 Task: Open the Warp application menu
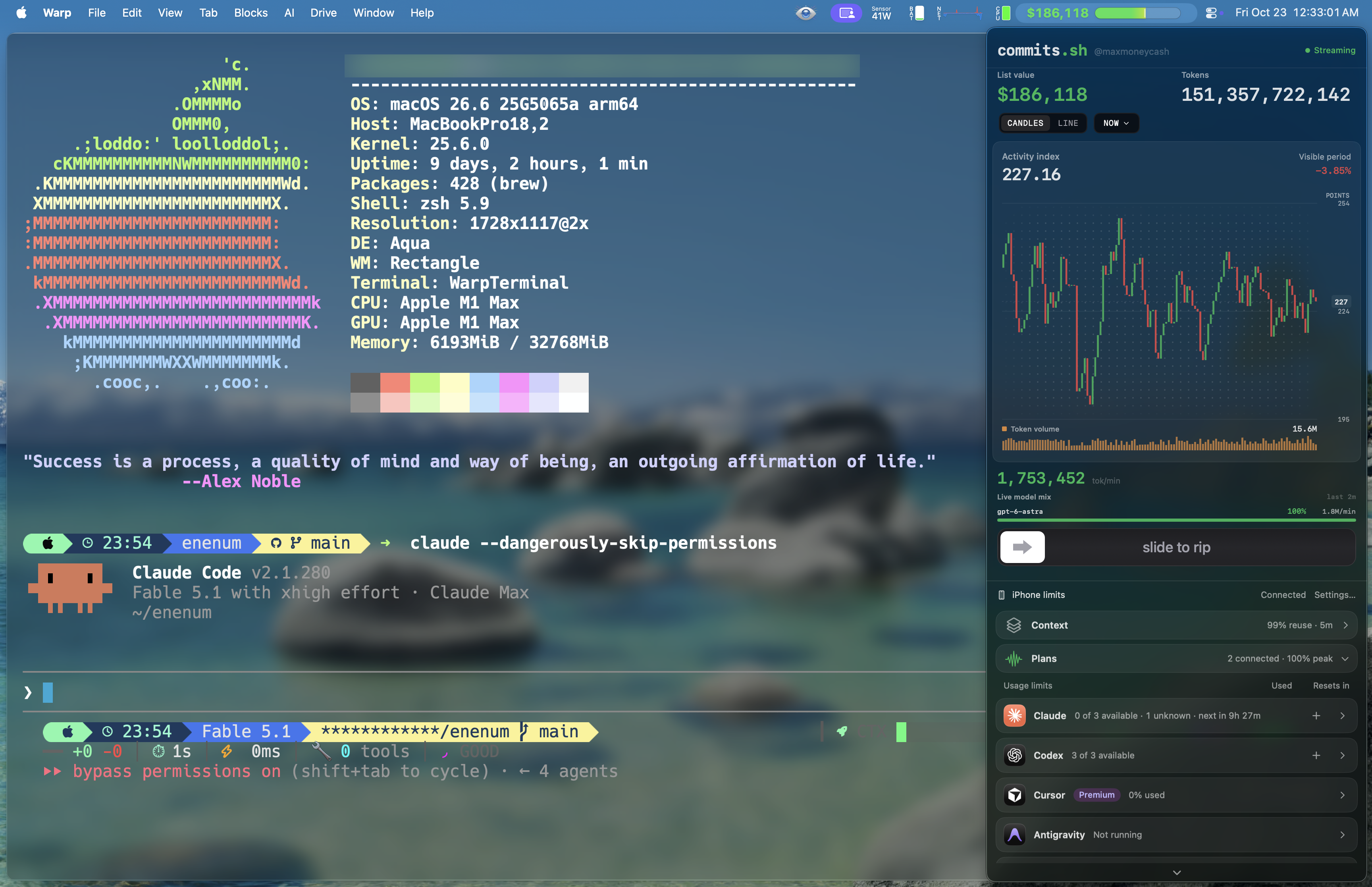[57, 13]
